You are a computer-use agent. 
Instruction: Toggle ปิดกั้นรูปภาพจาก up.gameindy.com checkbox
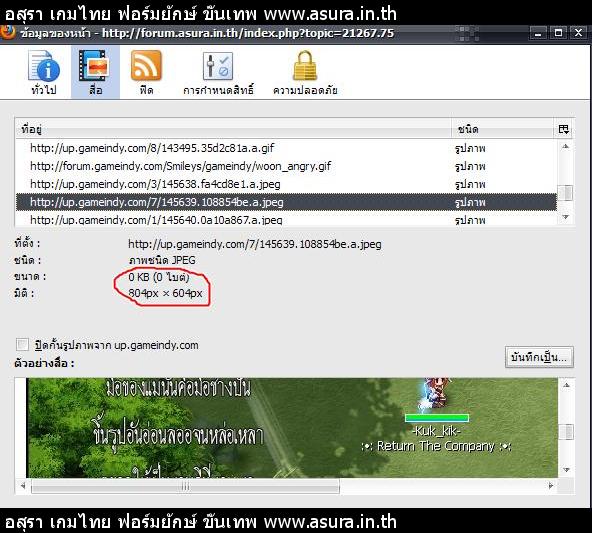[22, 344]
